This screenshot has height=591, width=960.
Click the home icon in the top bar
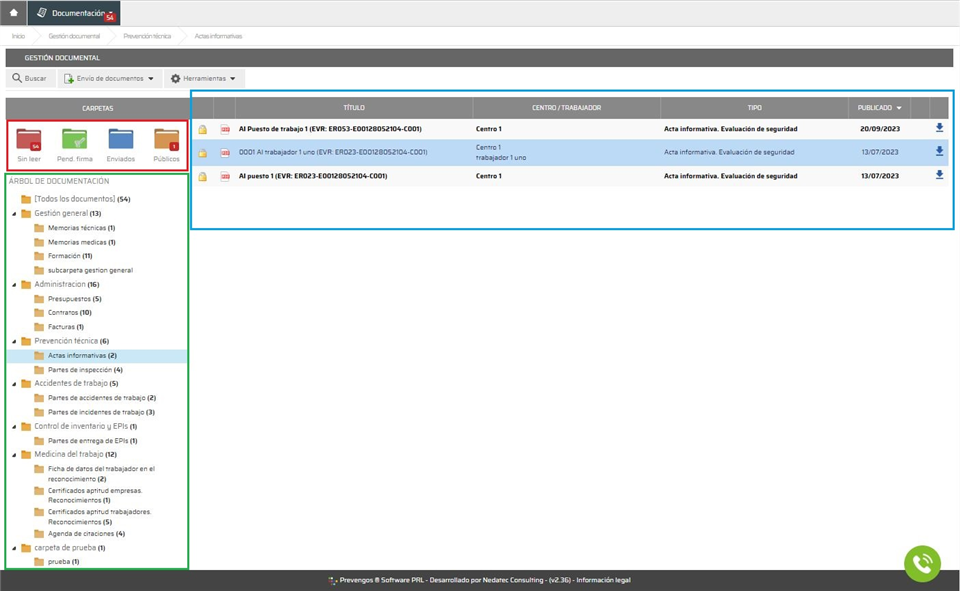(x=14, y=13)
